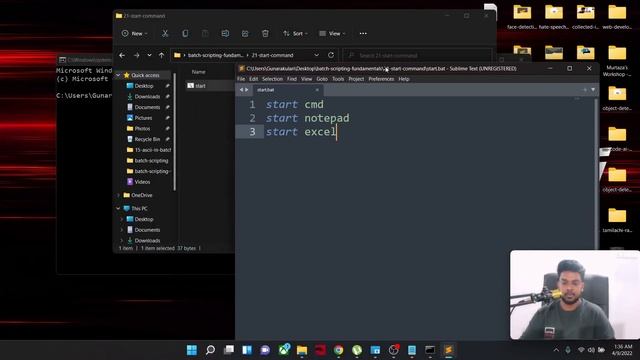Viewport: 640px width, 360px height.
Task: Click the Back arrow in File Explorer
Action: click(x=122, y=55)
